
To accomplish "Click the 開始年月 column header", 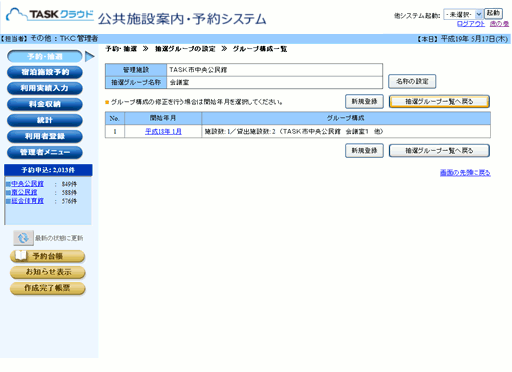I will click(x=163, y=118).
